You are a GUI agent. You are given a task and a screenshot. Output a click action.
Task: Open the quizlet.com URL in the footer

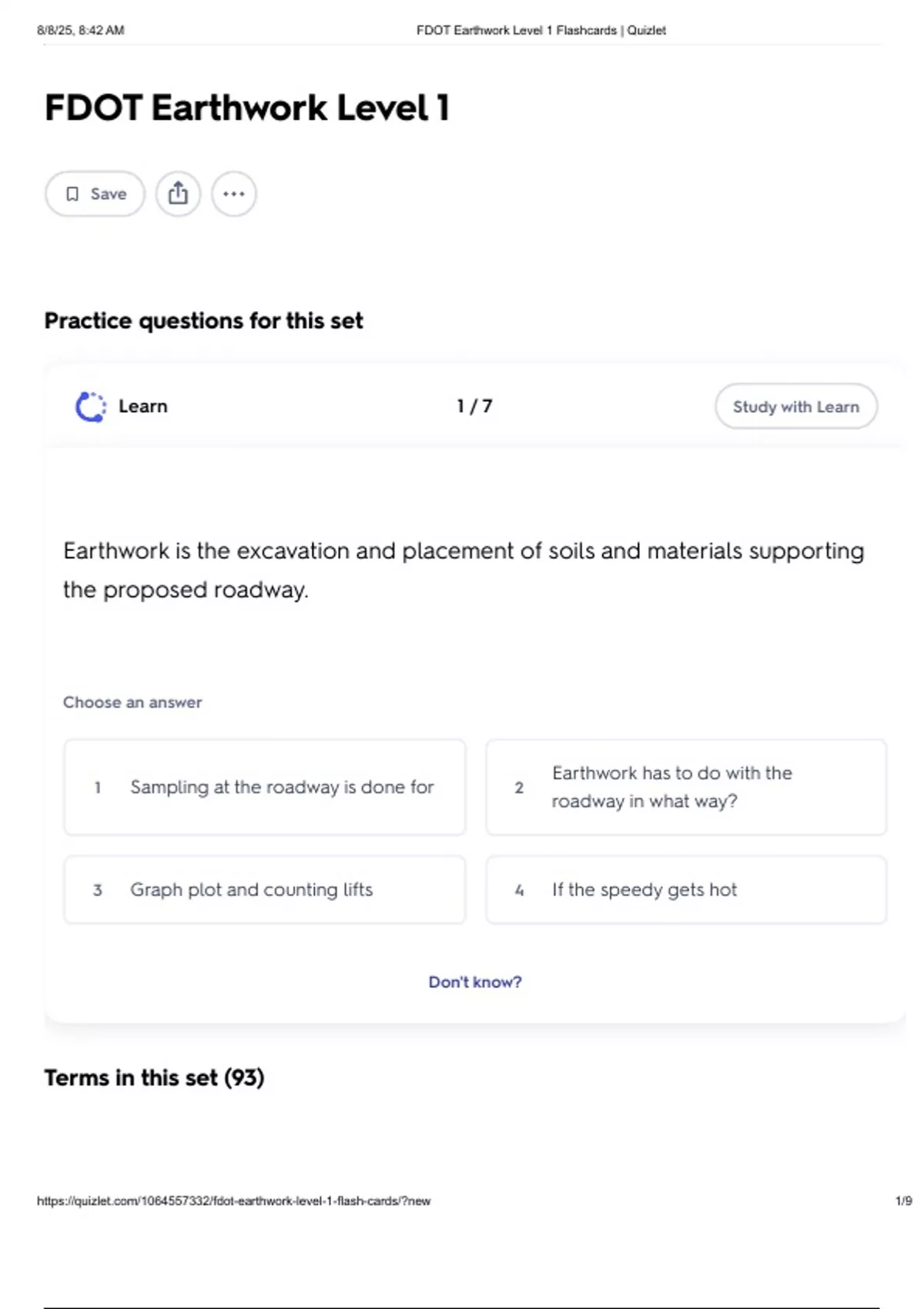click(x=233, y=1200)
